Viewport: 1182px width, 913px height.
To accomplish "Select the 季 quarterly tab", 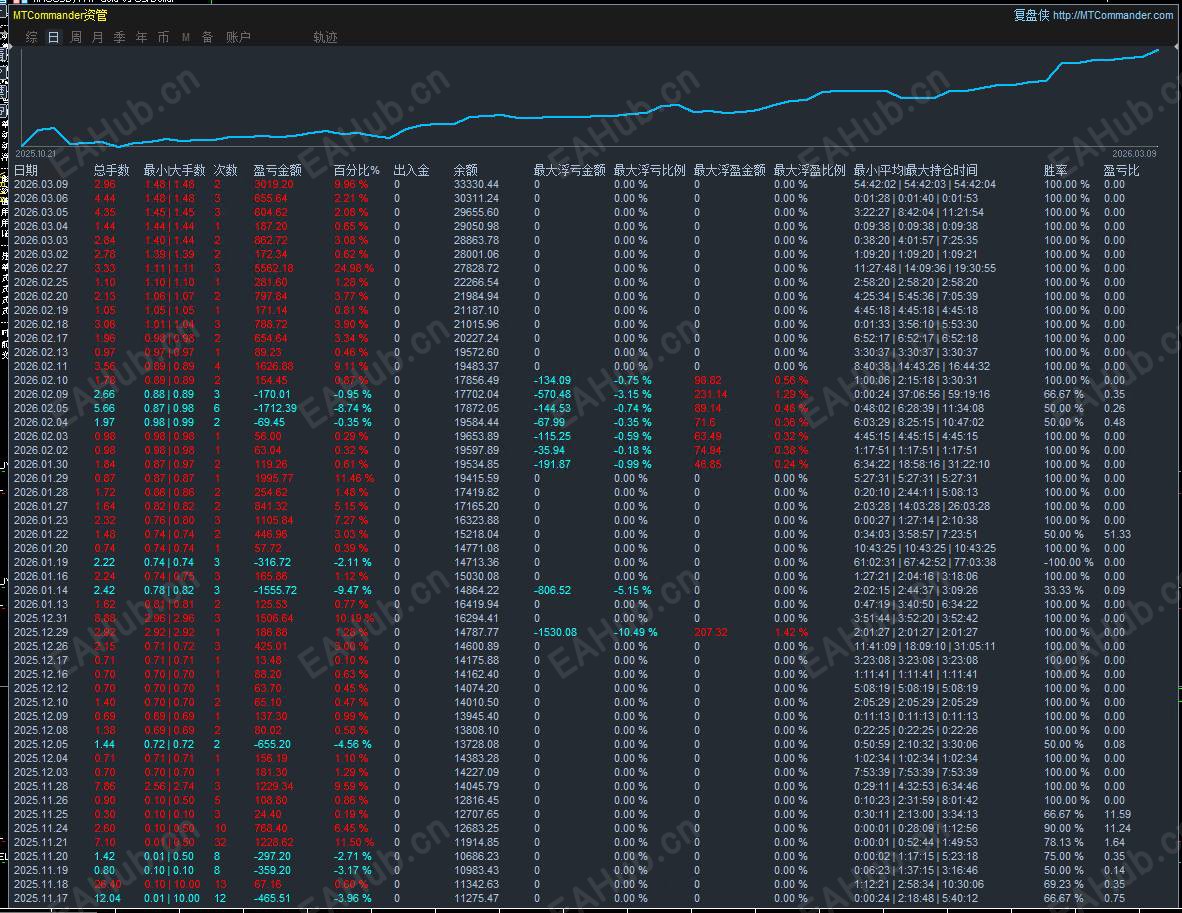I will pyautogui.click(x=119, y=37).
